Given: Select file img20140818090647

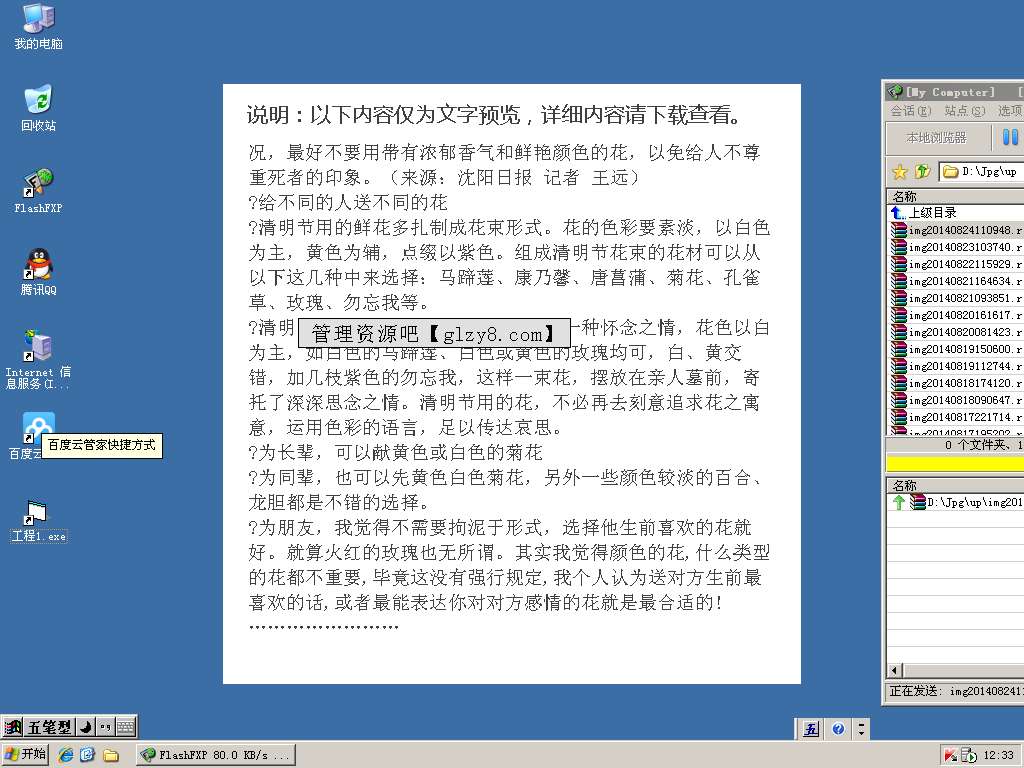Looking at the screenshot, I should tap(957, 400).
